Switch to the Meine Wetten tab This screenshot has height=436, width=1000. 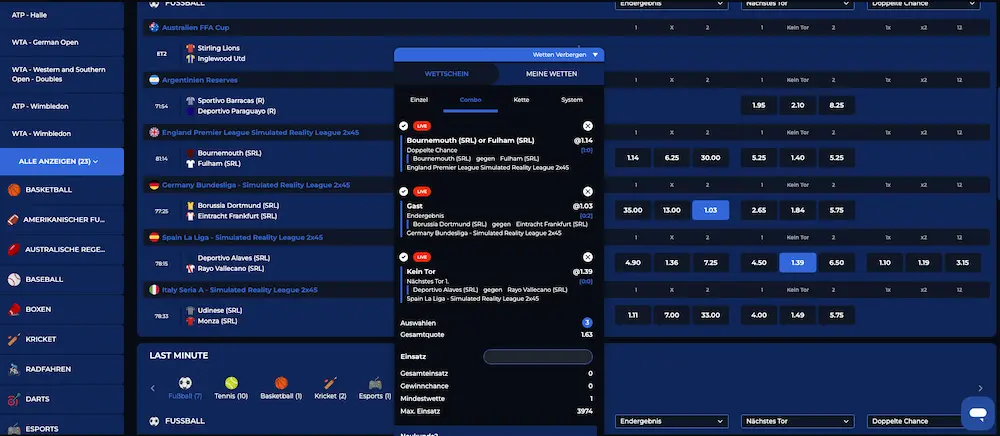tap(551, 74)
